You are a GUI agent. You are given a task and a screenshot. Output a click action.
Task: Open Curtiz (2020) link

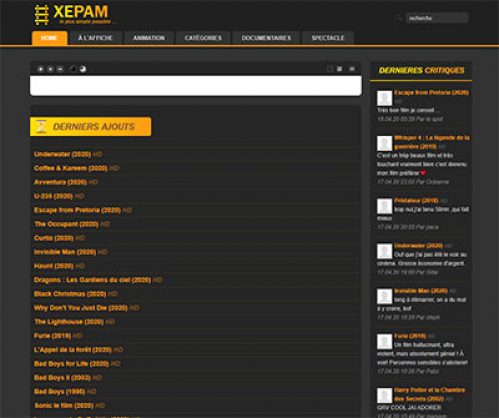(x=54, y=238)
